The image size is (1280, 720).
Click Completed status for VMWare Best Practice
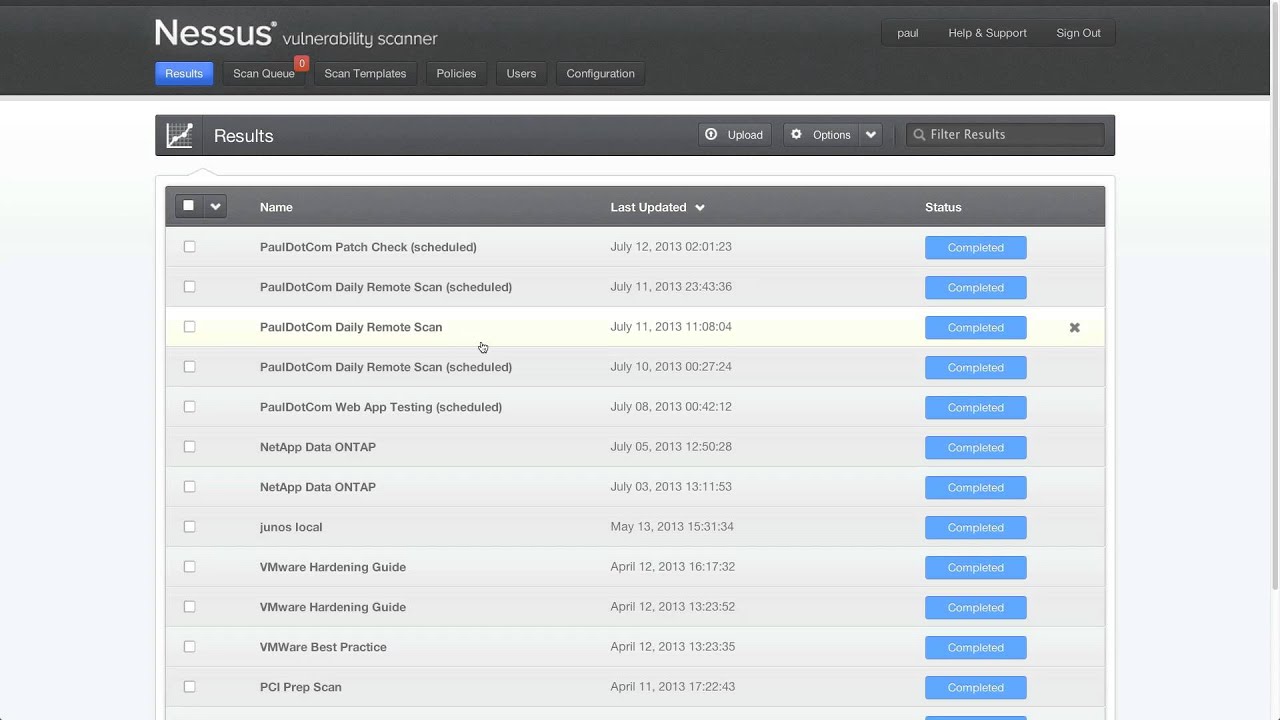(x=975, y=647)
